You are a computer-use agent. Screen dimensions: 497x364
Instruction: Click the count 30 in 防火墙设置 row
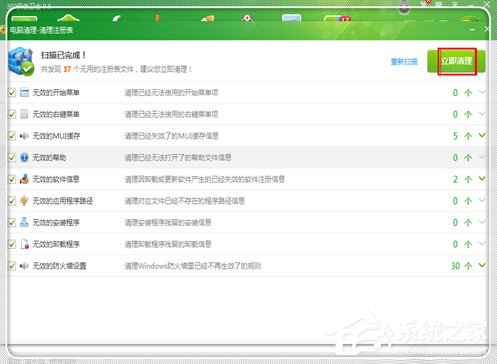click(x=455, y=266)
